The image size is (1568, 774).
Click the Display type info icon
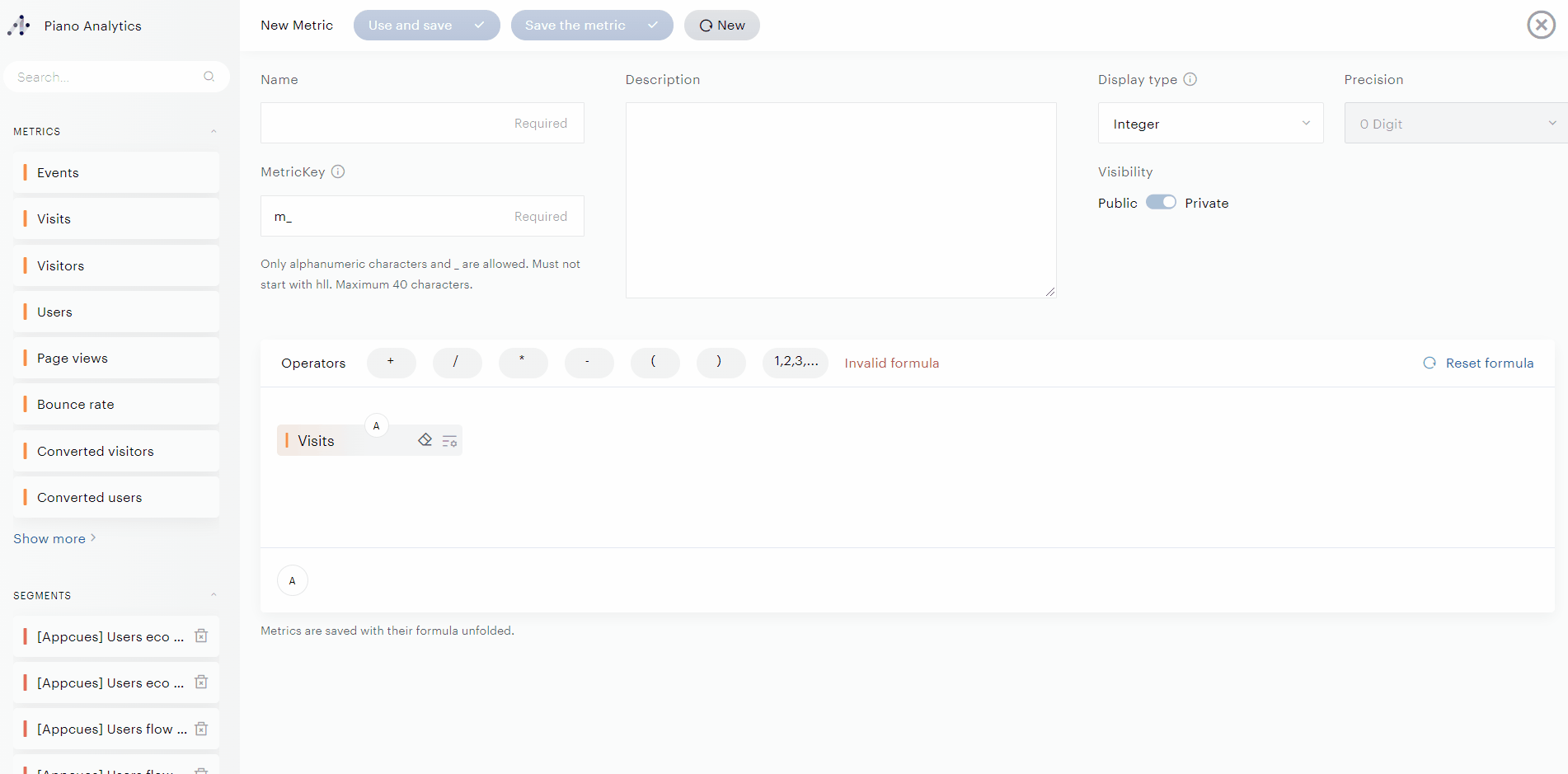tap(1190, 79)
